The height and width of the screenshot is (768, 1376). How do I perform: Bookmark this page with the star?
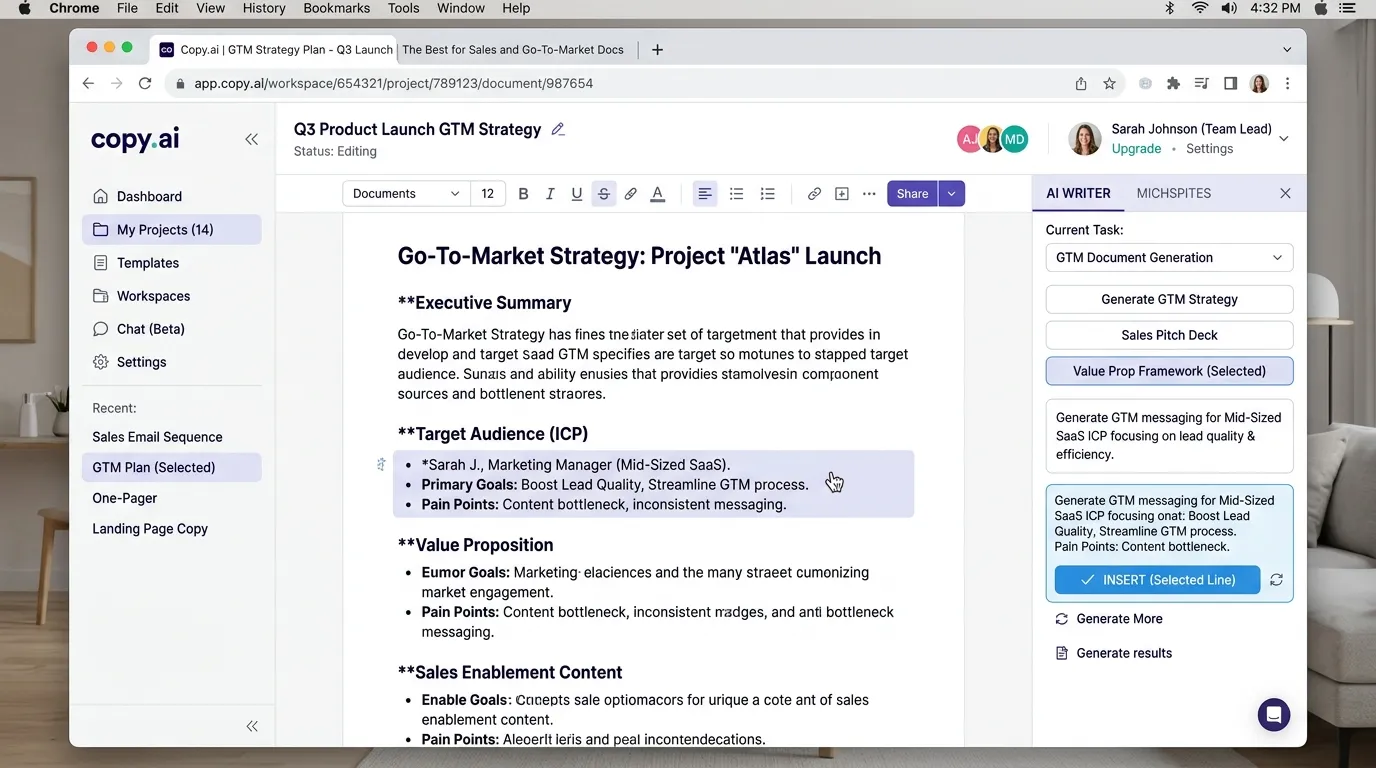click(1109, 84)
